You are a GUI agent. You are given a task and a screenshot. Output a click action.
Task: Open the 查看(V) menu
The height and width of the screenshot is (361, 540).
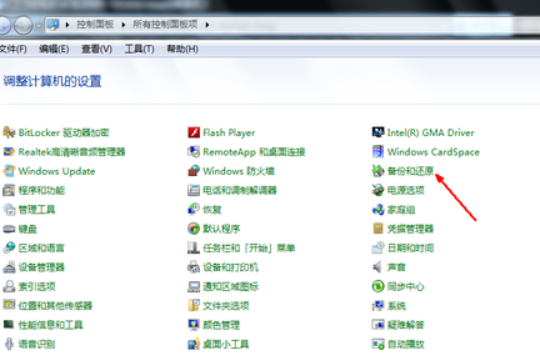[x=97, y=49]
